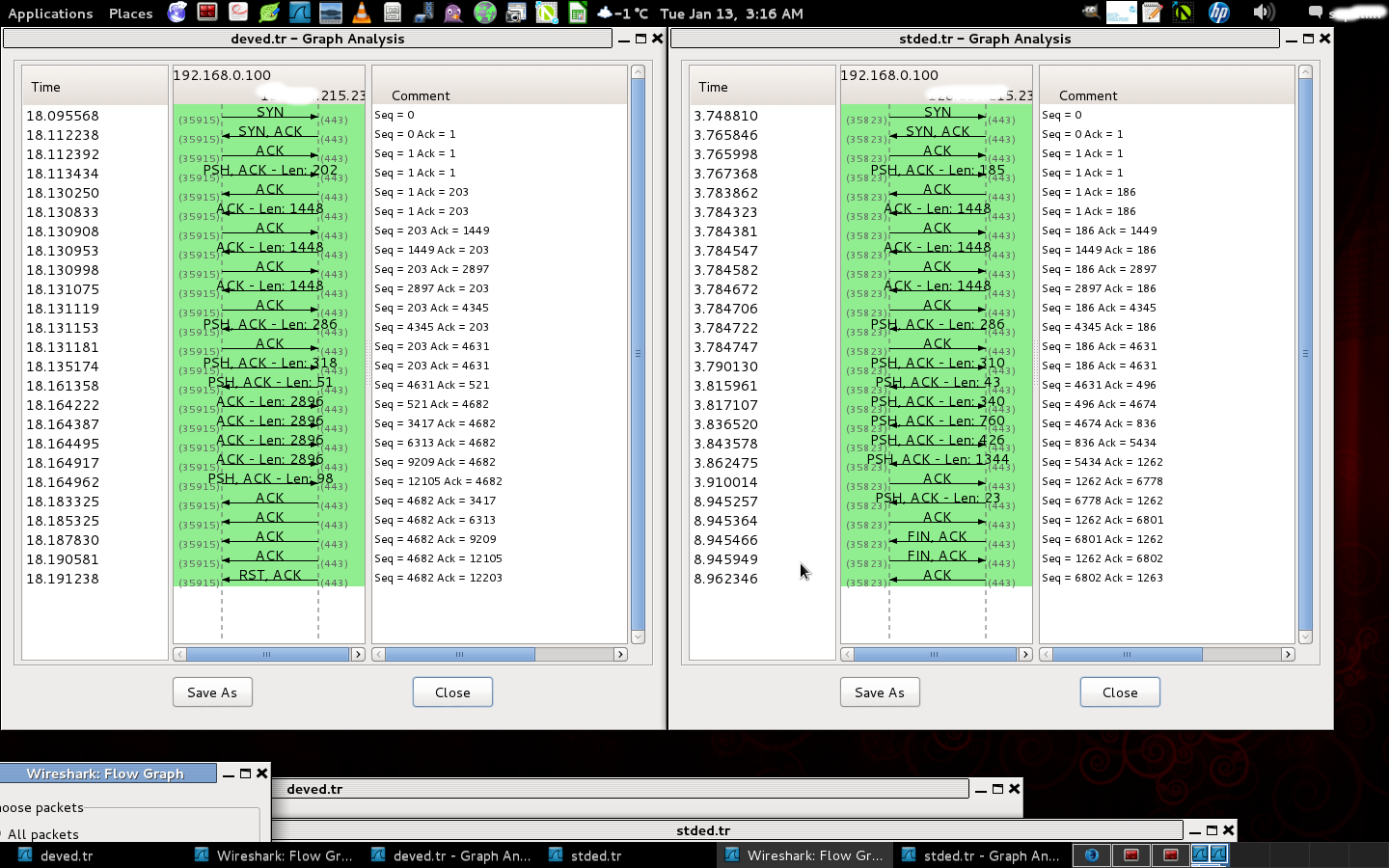Open the notepad with pencil tray icon
Viewport: 1389px width, 868px height.
point(1153,13)
